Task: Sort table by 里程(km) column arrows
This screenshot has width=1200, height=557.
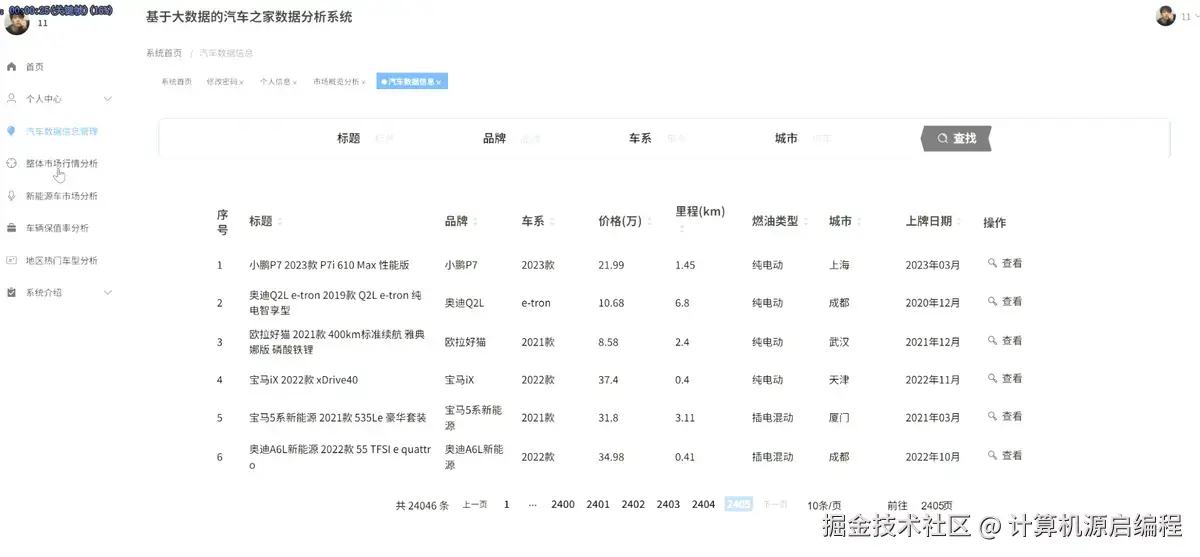Action: point(681,229)
